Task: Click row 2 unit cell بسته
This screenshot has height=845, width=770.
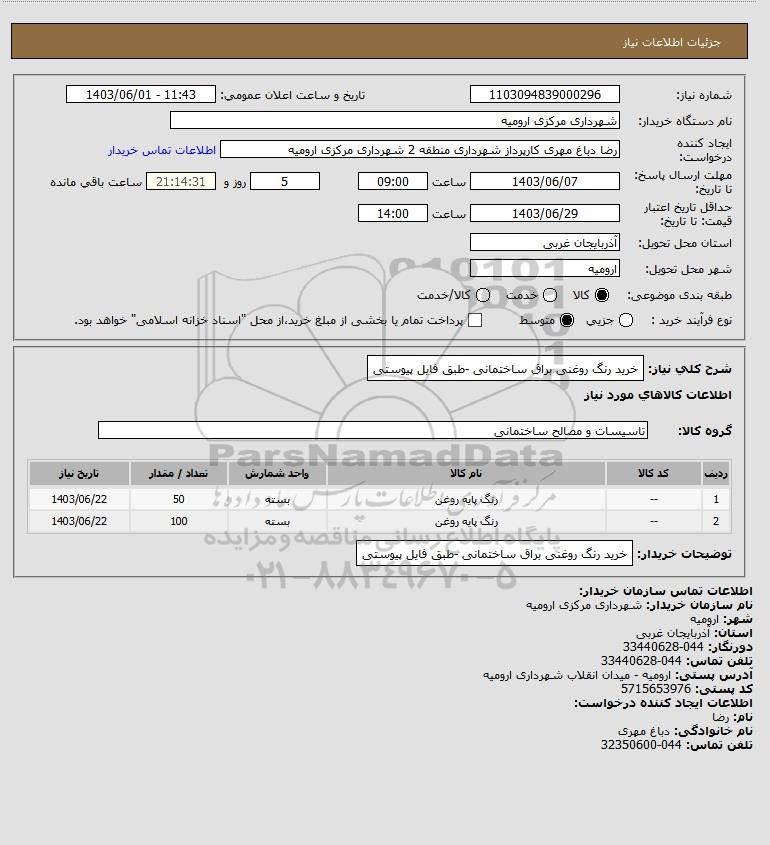Action: [277, 522]
